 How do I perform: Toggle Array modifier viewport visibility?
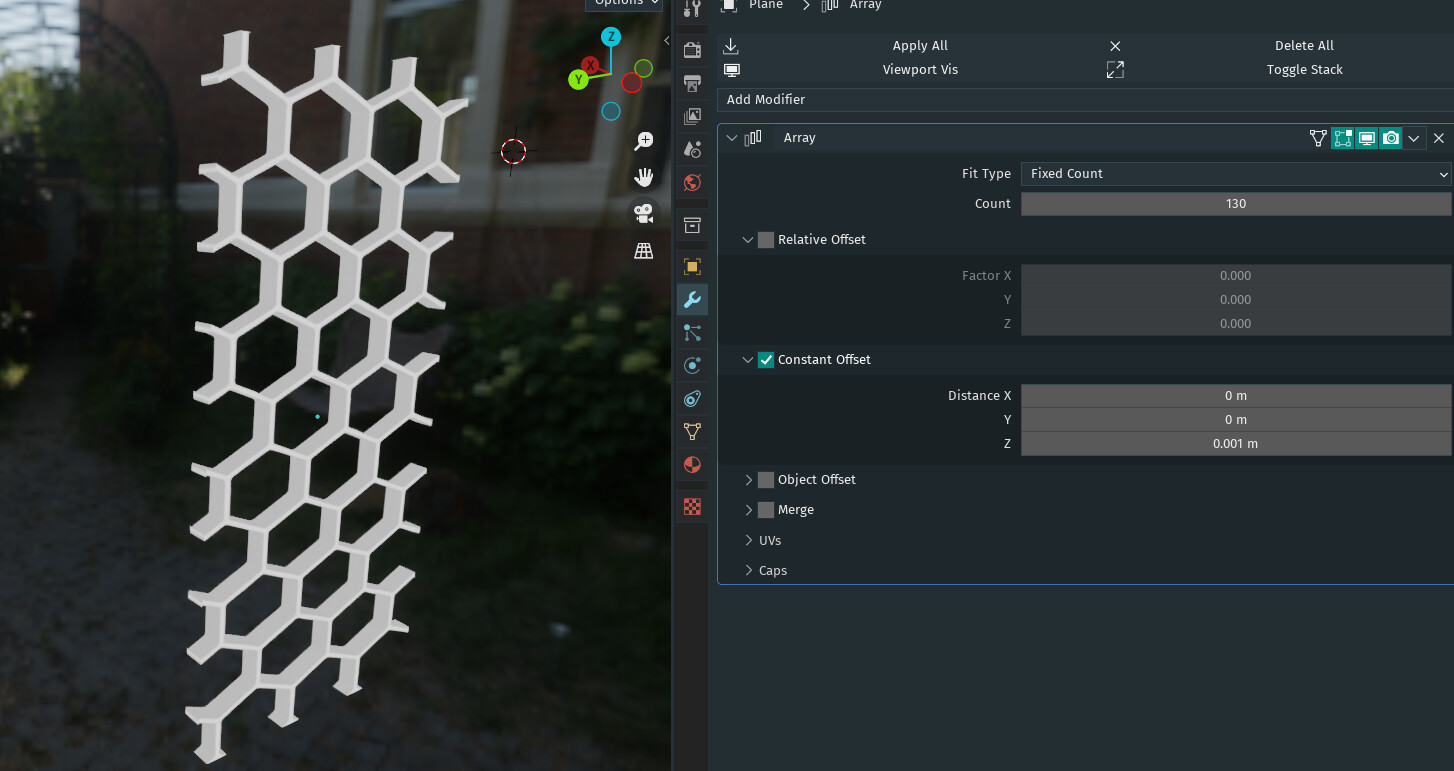[1366, 138]
